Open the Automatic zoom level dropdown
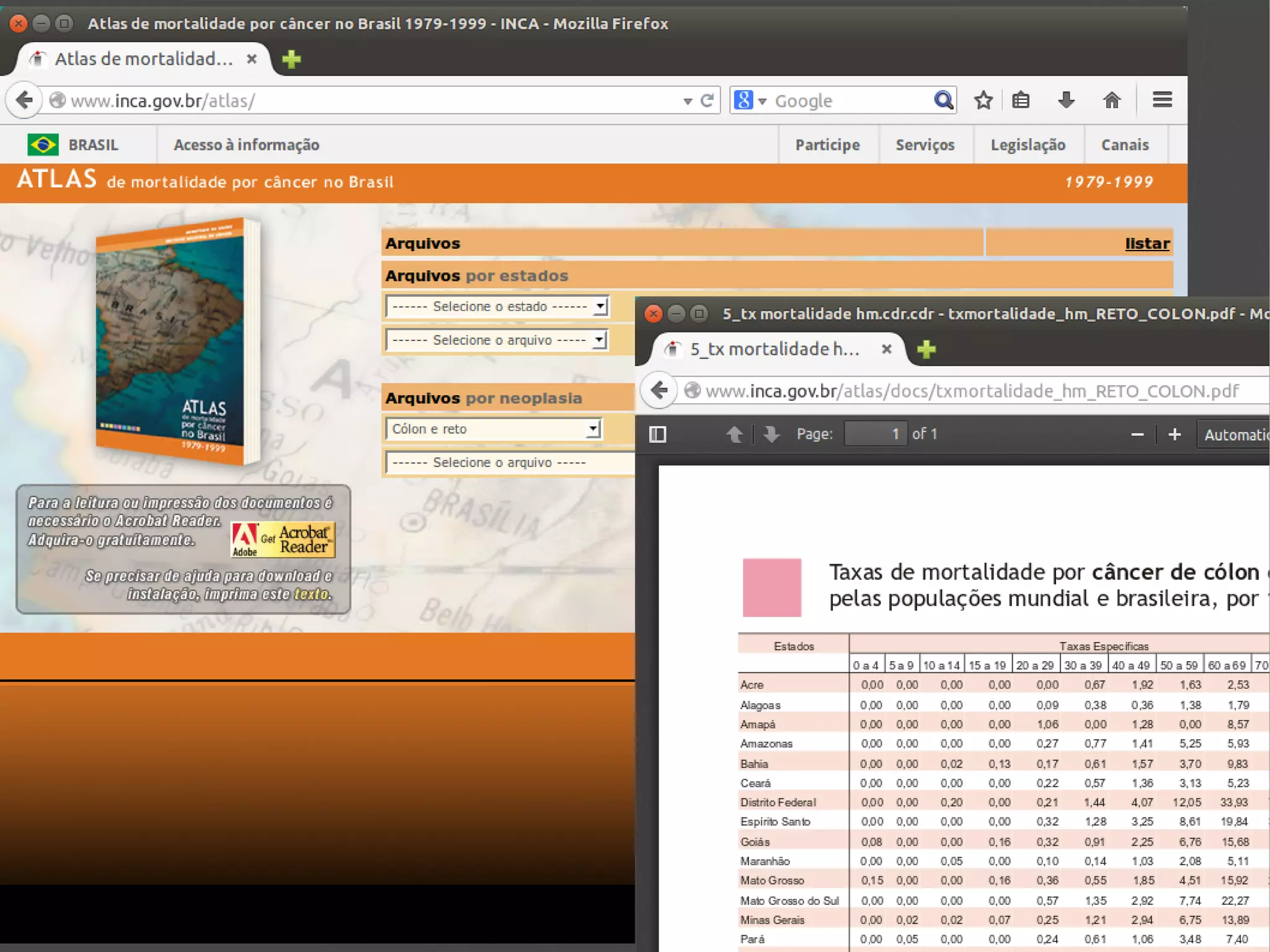The height and width of the screenshot is (952, 1270). (1235, 435)
